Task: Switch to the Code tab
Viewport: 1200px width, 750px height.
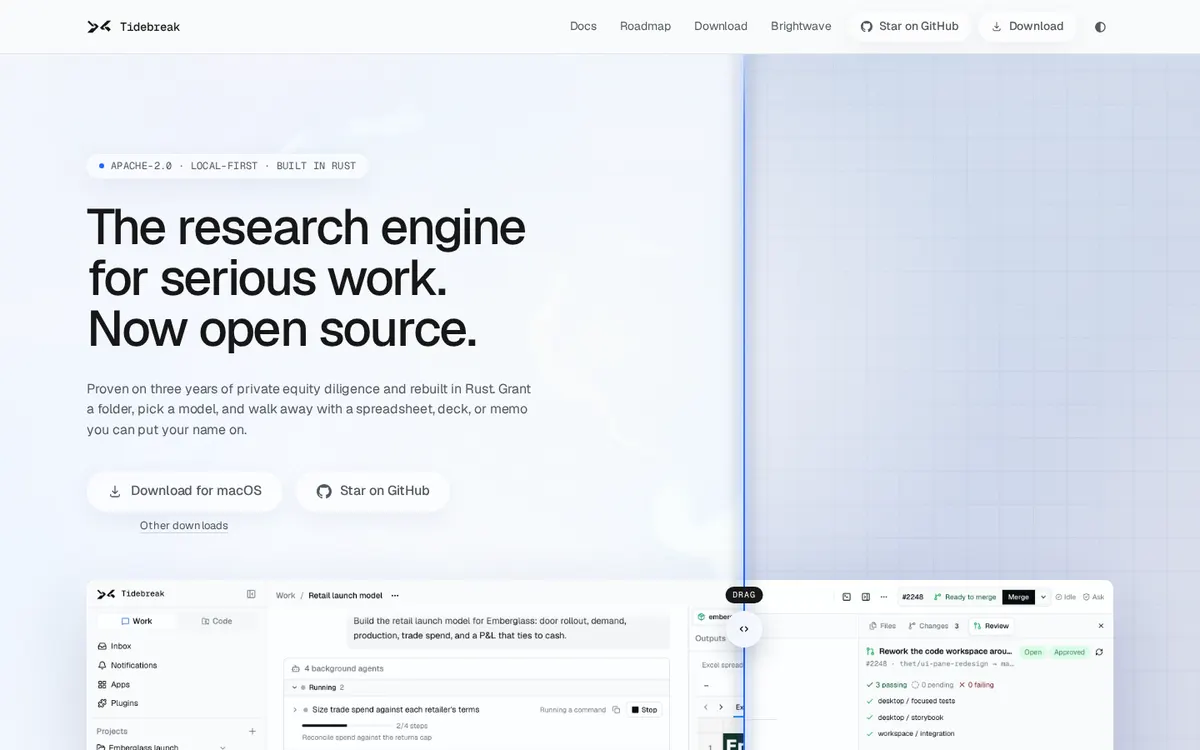Action: pyautogui.click(x=217, y=621)
